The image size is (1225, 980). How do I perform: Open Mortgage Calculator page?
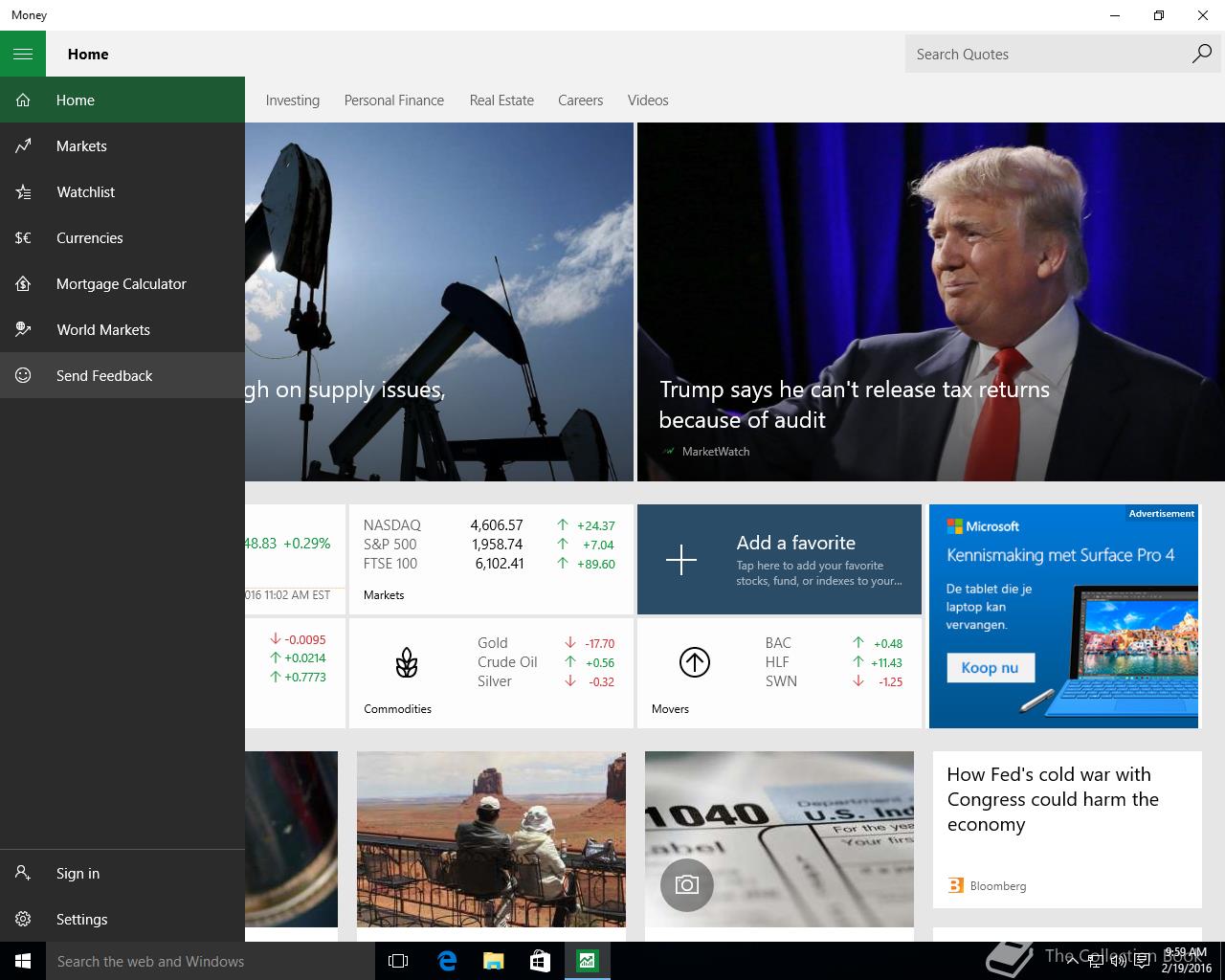122,283
